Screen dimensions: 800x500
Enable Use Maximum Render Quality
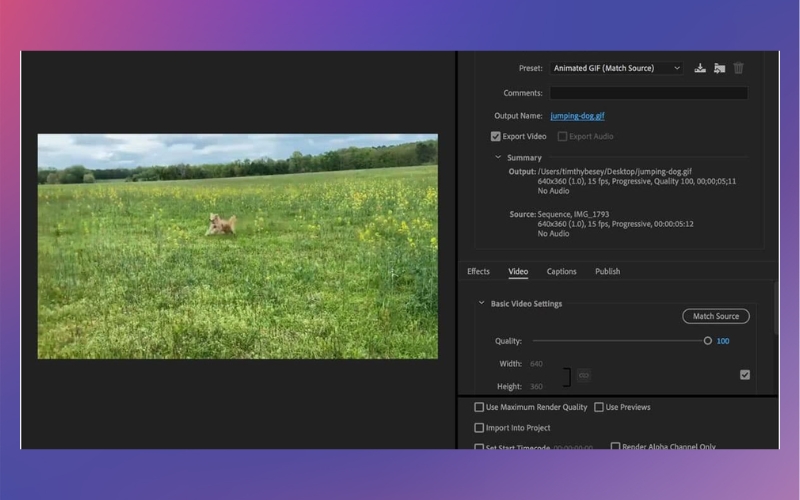(x=479, y=407)
